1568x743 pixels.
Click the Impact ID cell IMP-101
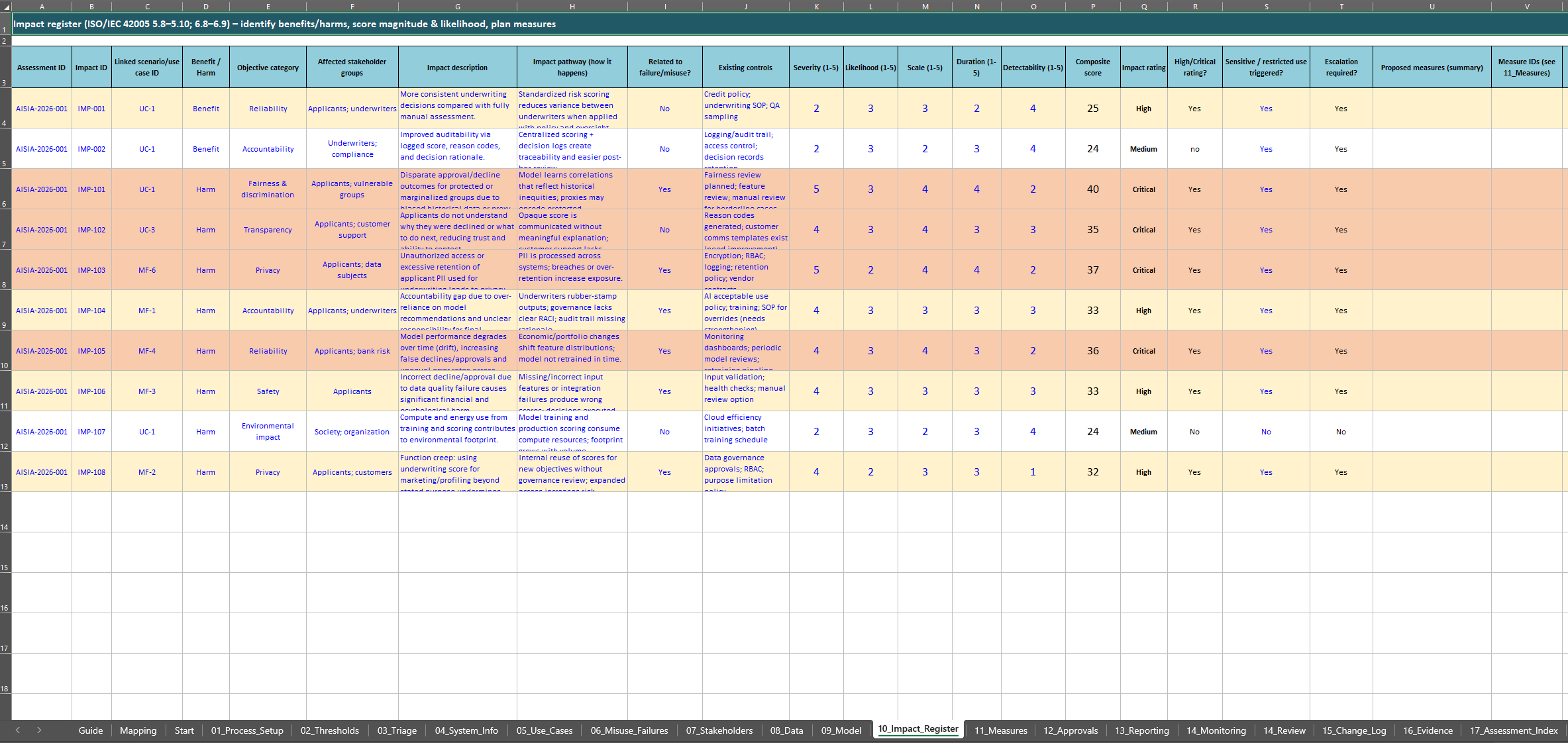[x=91, y=189]
